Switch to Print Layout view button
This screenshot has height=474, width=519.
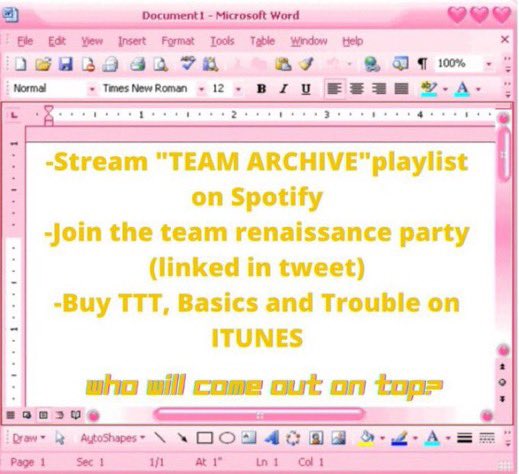[x=43, y=415]
